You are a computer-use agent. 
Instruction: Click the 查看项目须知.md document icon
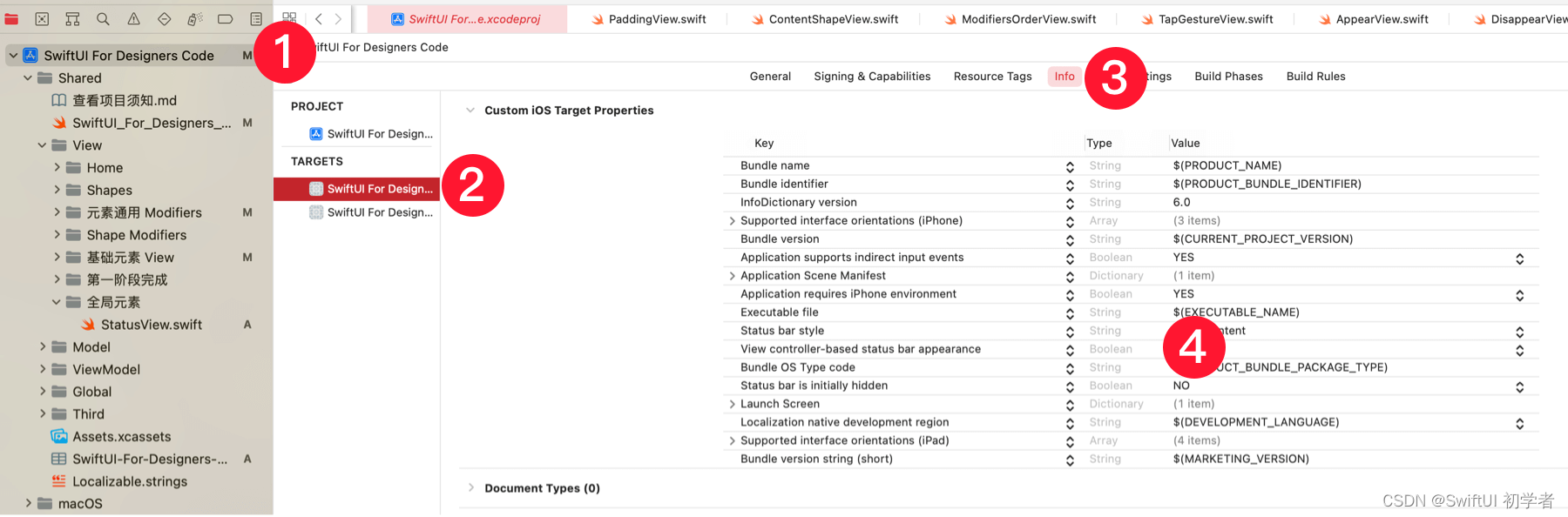[59, 100]
